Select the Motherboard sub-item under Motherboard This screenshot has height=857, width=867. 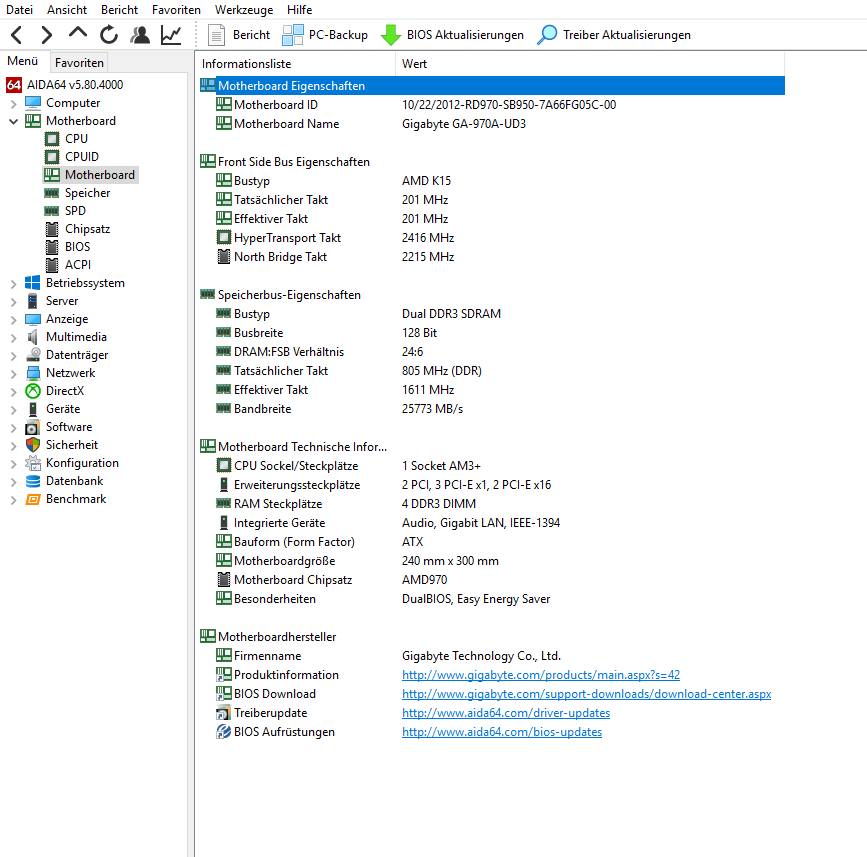click(91, 175)
